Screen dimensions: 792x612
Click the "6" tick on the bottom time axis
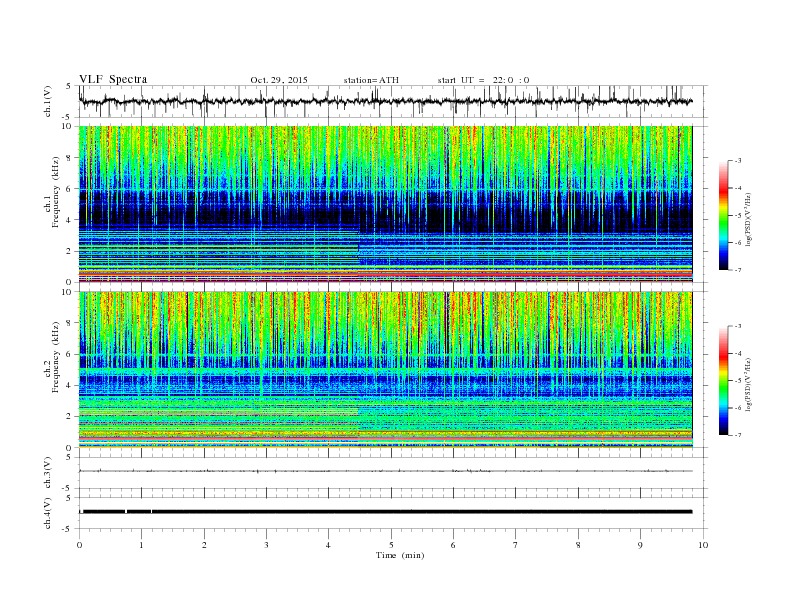click(x=453, y=545)
